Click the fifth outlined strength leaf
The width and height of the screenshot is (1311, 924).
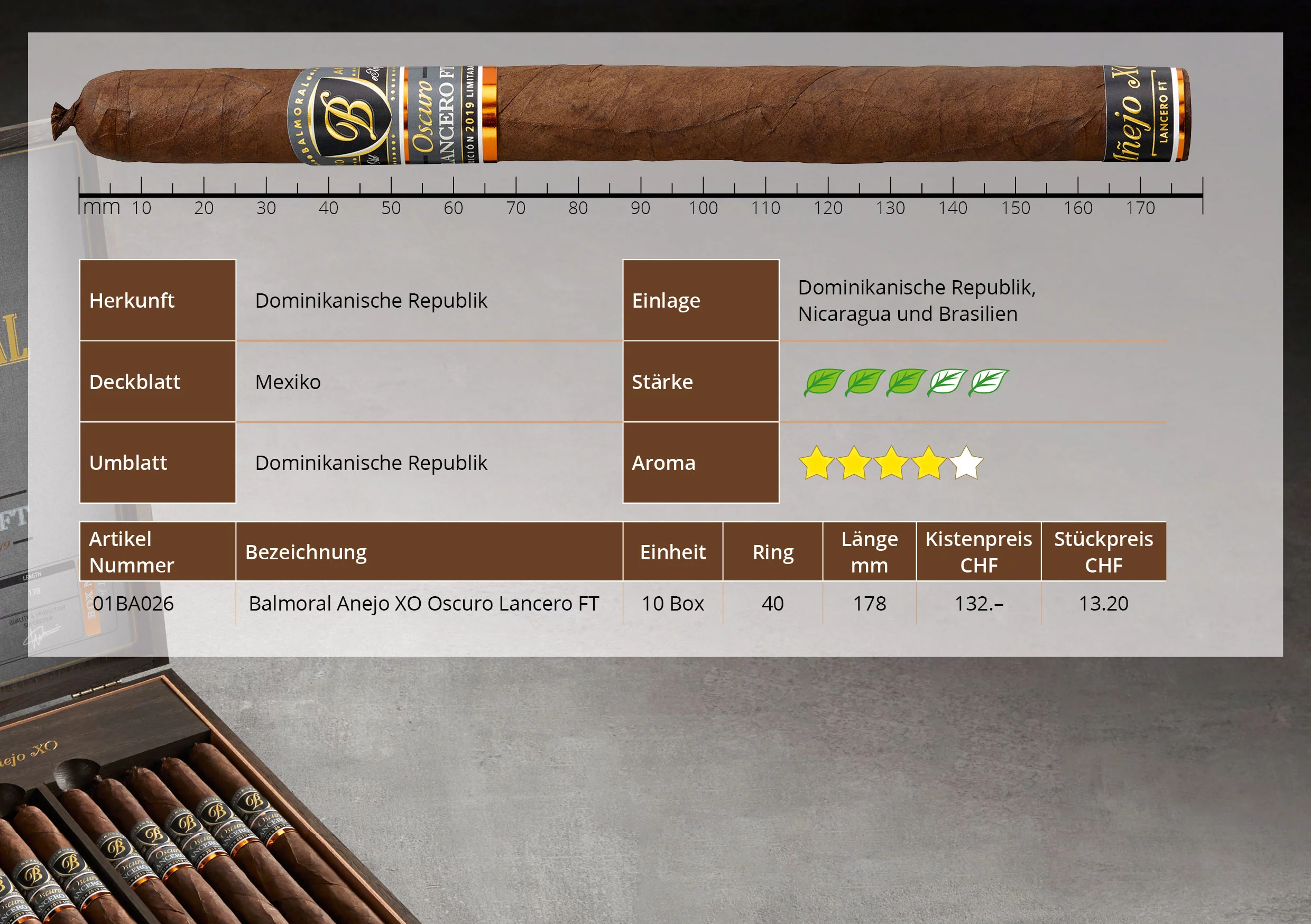click(x=989, y=382)
